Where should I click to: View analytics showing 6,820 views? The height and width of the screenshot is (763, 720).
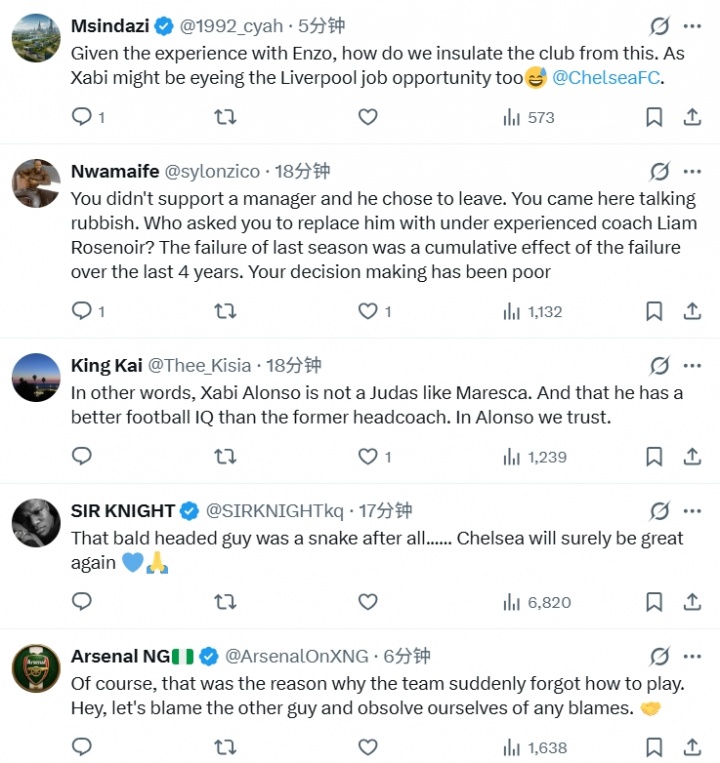click(x=537, y=602)
